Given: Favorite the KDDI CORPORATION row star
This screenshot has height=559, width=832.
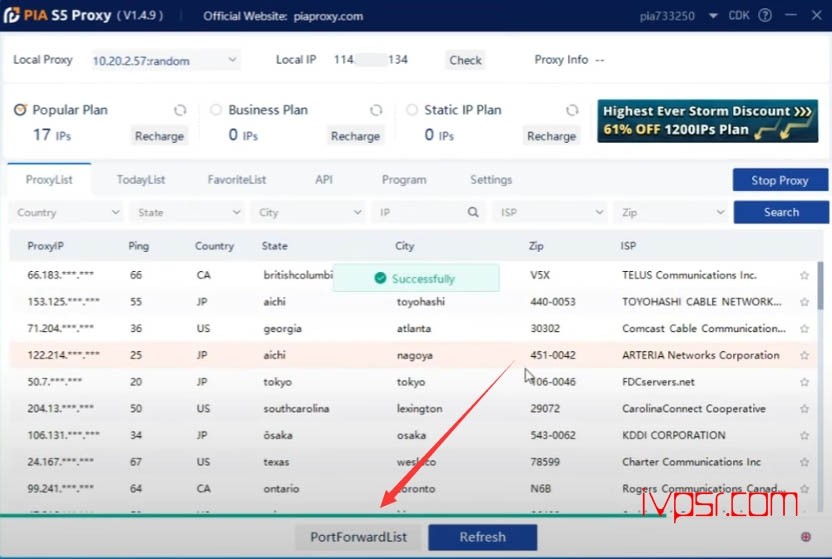Looking at the screenshot, I should pyautogui.click(x=804, y=435).
